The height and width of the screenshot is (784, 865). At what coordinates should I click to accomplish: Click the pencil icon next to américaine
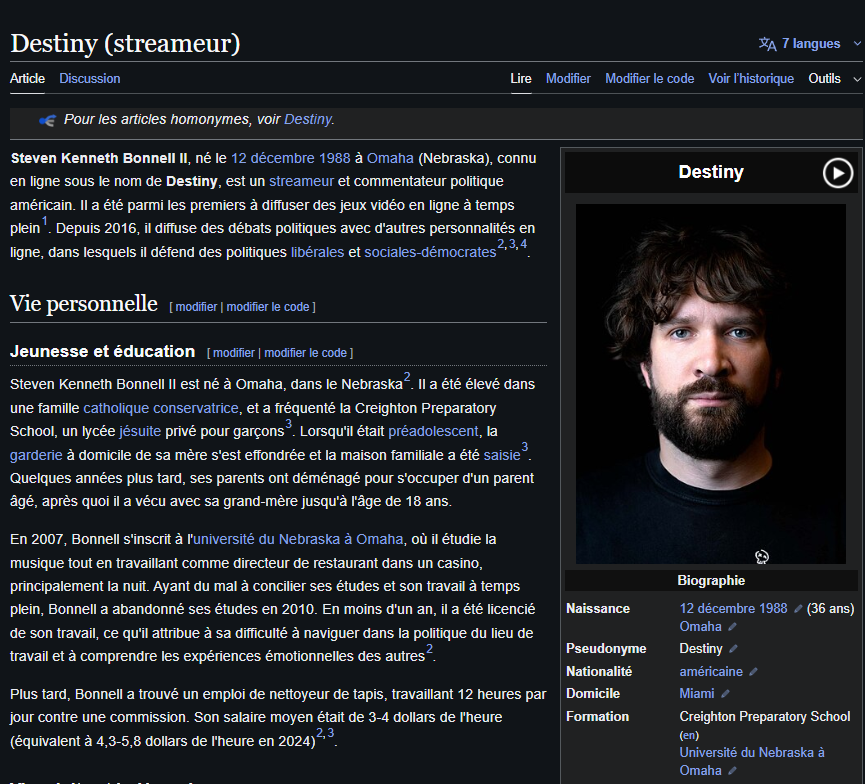[x=753, y=672]
